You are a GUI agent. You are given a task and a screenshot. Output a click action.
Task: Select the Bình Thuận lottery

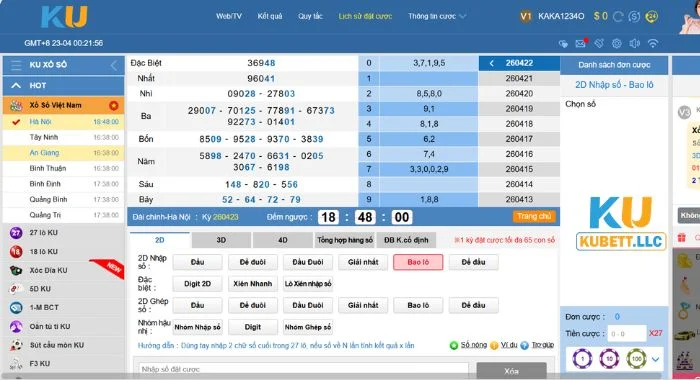coord(63,168)
